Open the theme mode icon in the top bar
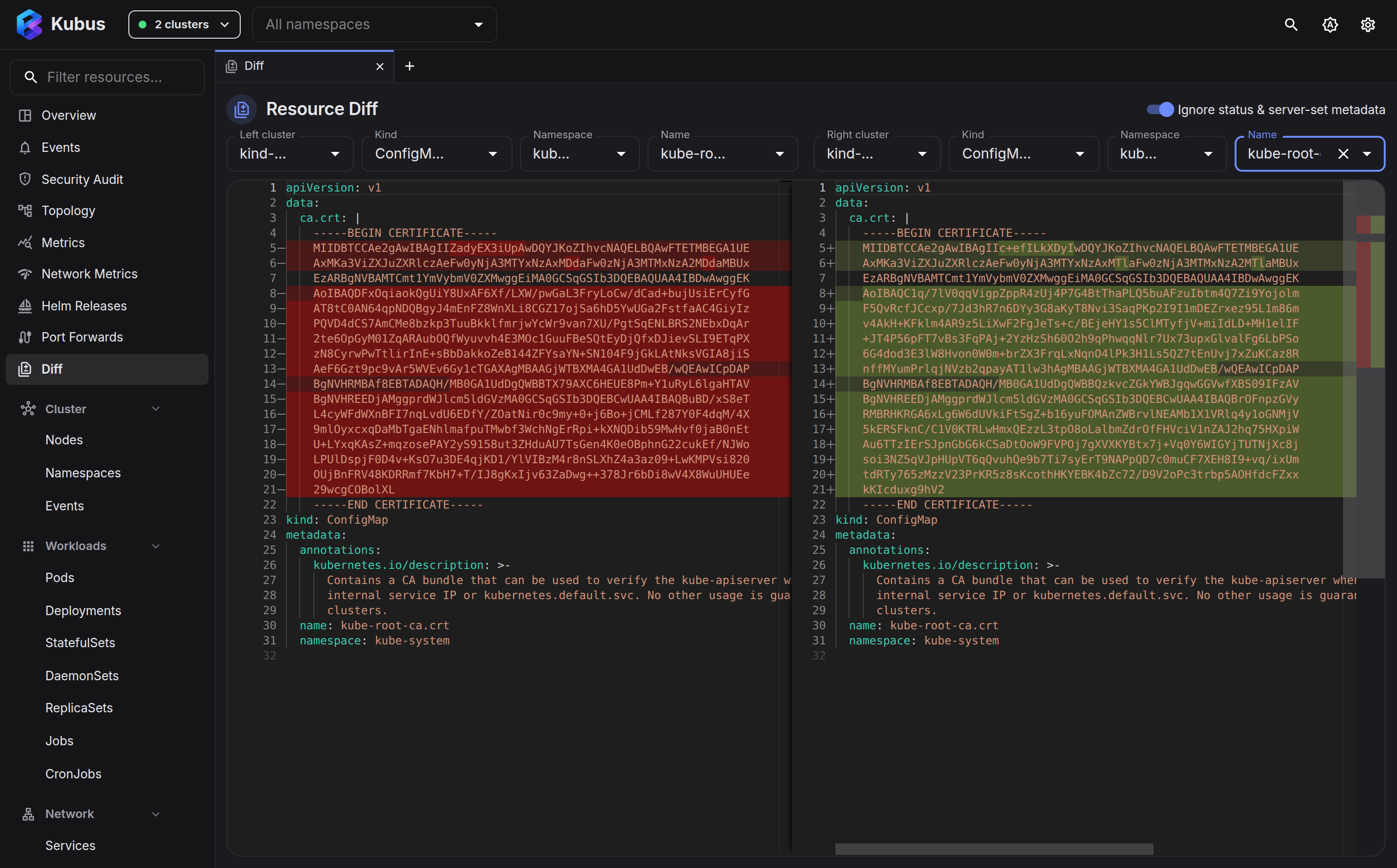 coord(1330,25)
